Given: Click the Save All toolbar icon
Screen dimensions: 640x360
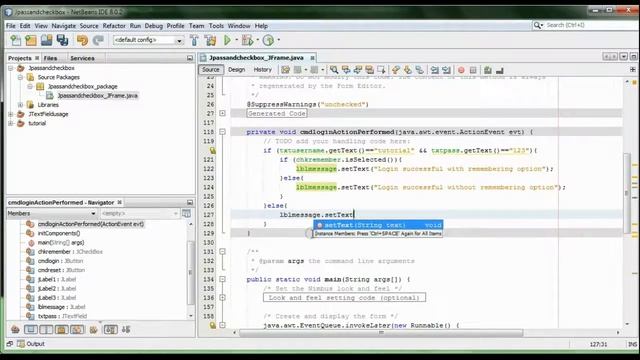Looking at the screenshot, I should pyautogui.click(x=62, y=40).
